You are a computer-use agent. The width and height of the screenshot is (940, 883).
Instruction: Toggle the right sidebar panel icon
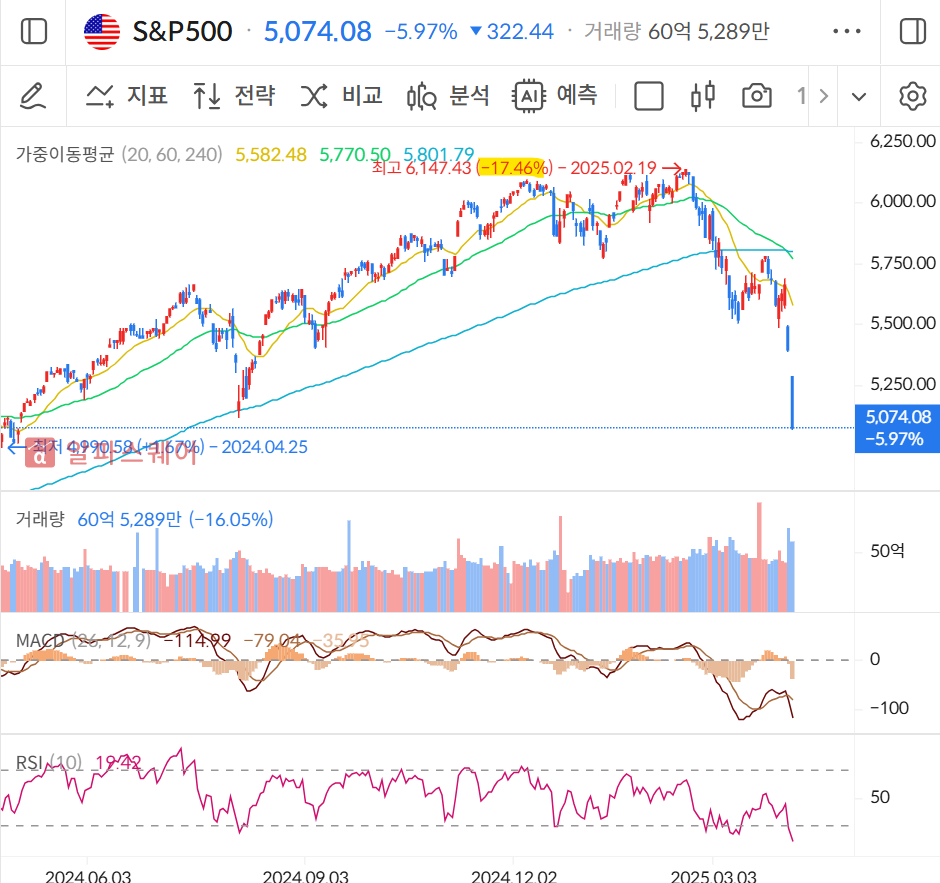(x=912, y=31)
